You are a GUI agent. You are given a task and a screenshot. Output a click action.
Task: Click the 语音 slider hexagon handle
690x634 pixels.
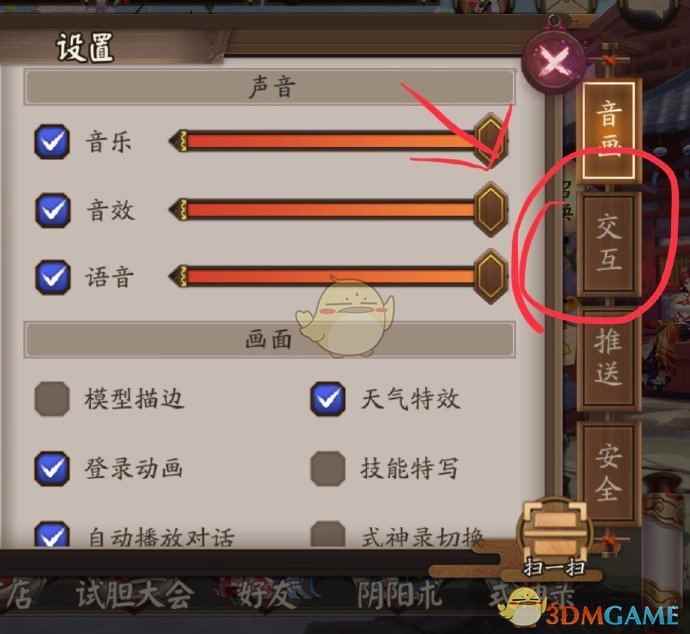491,276
